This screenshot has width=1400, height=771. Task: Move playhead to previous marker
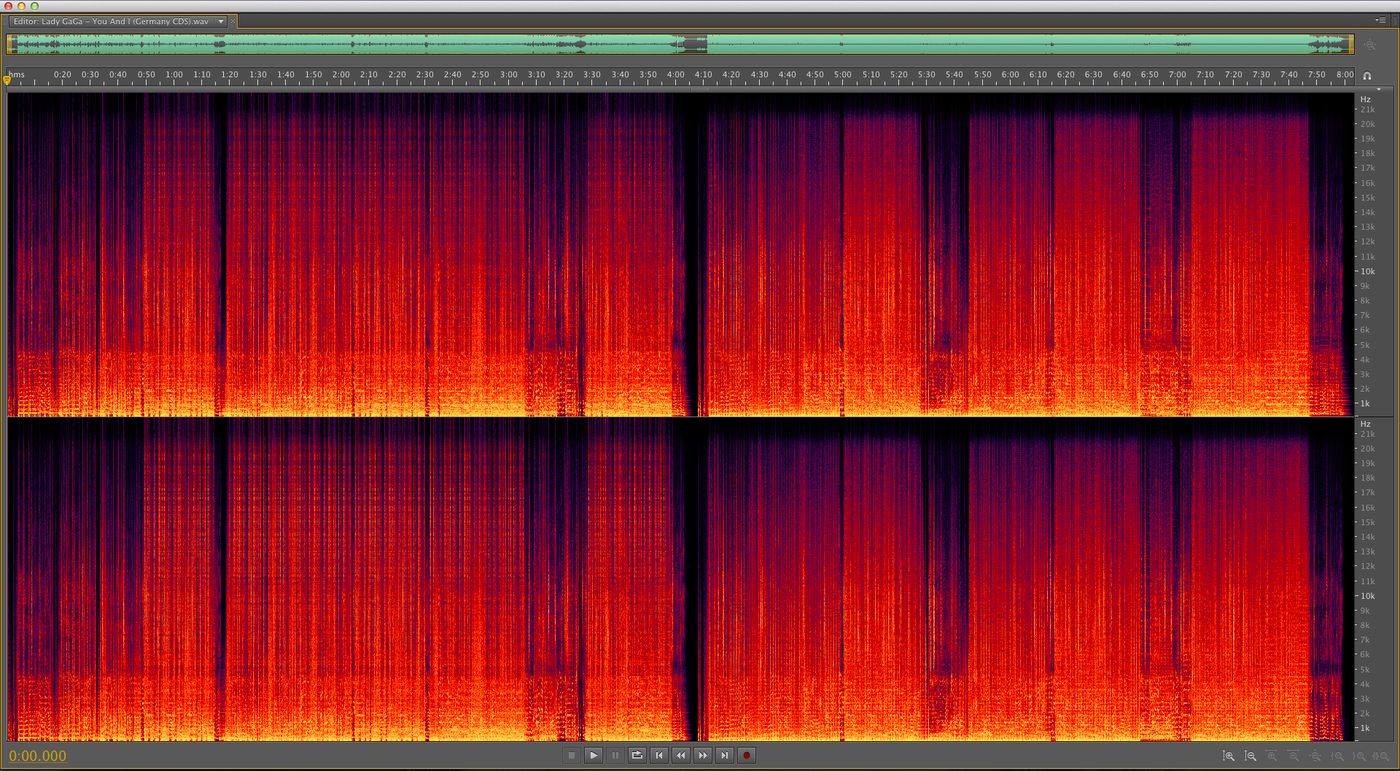(x=659, y=756)
